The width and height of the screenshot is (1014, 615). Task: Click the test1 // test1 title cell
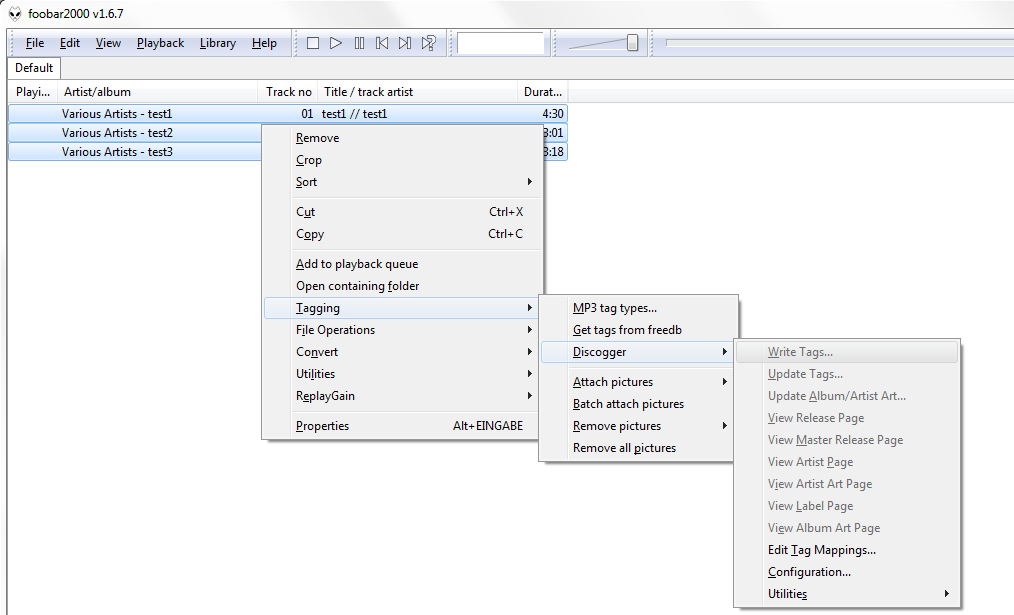point(354,114)
